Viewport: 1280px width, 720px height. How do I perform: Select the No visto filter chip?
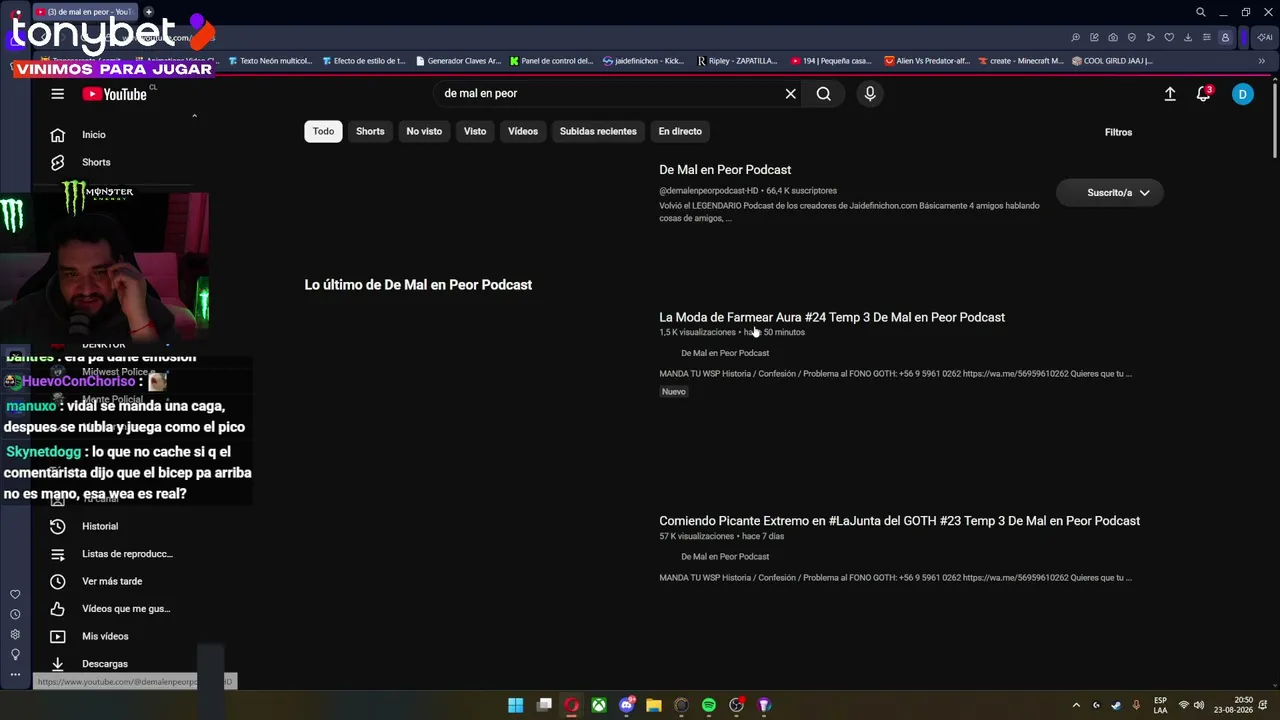424,132
